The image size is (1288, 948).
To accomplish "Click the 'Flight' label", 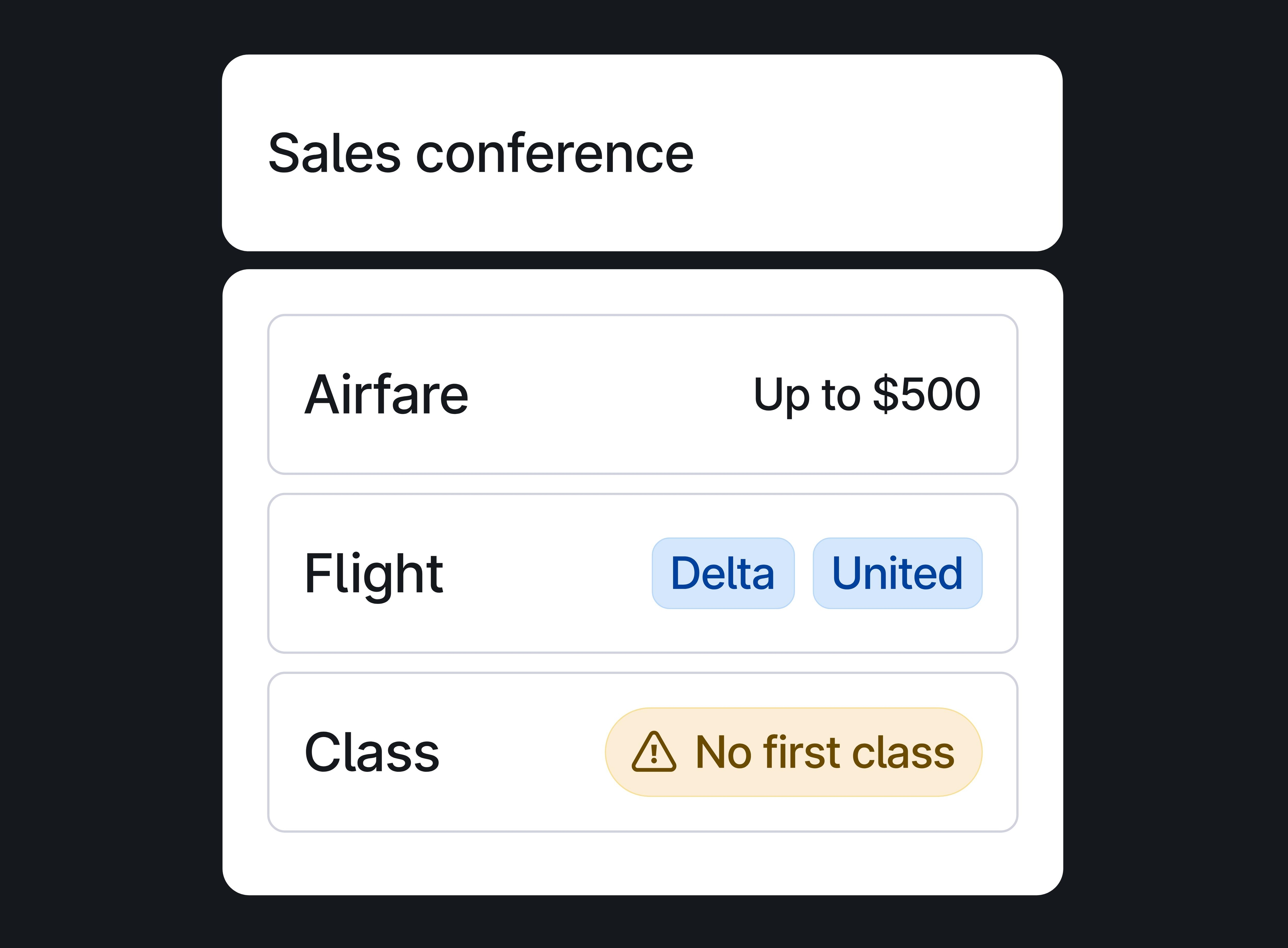I will 374,573.
